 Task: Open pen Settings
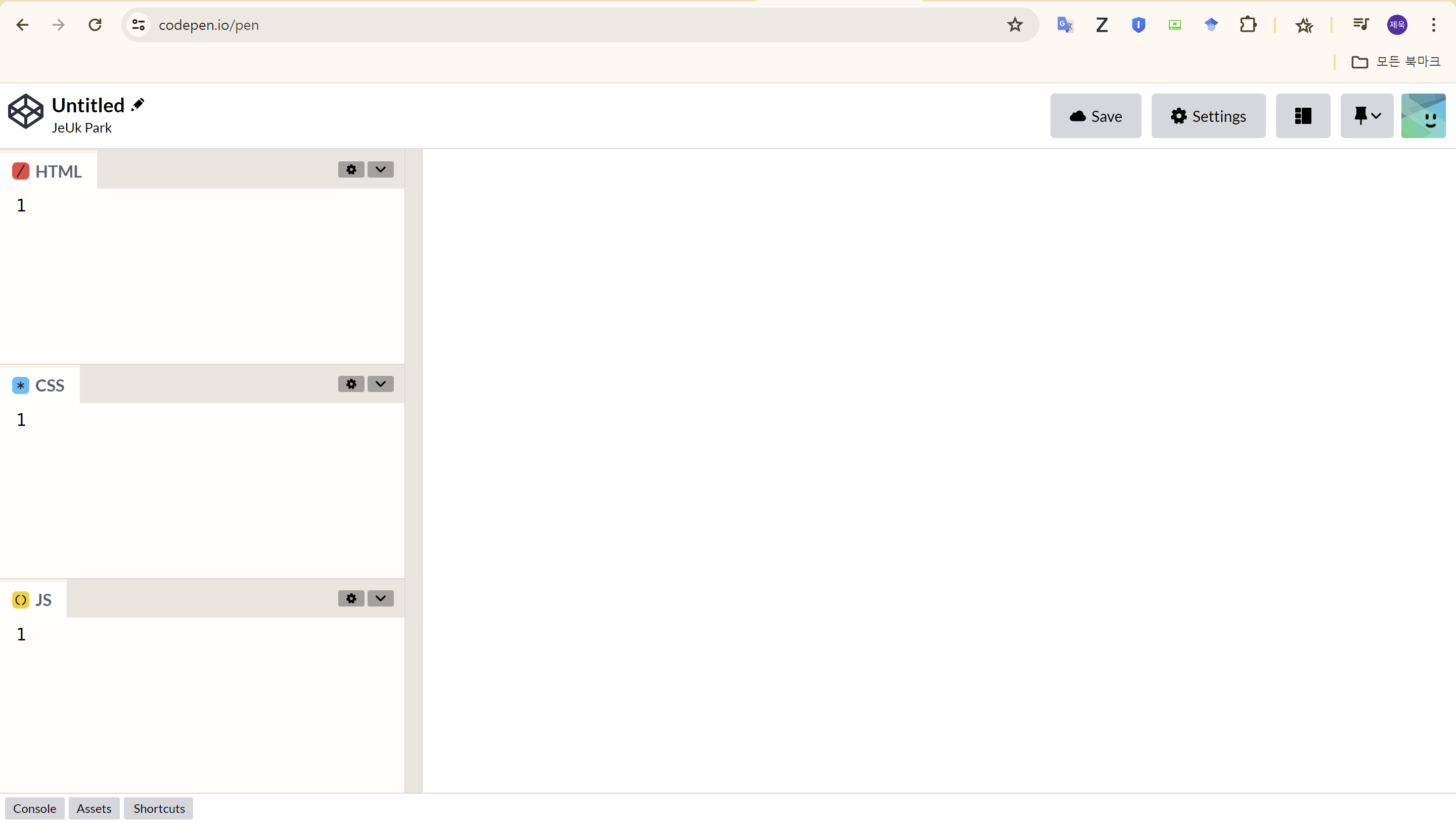click(1208, 116)
